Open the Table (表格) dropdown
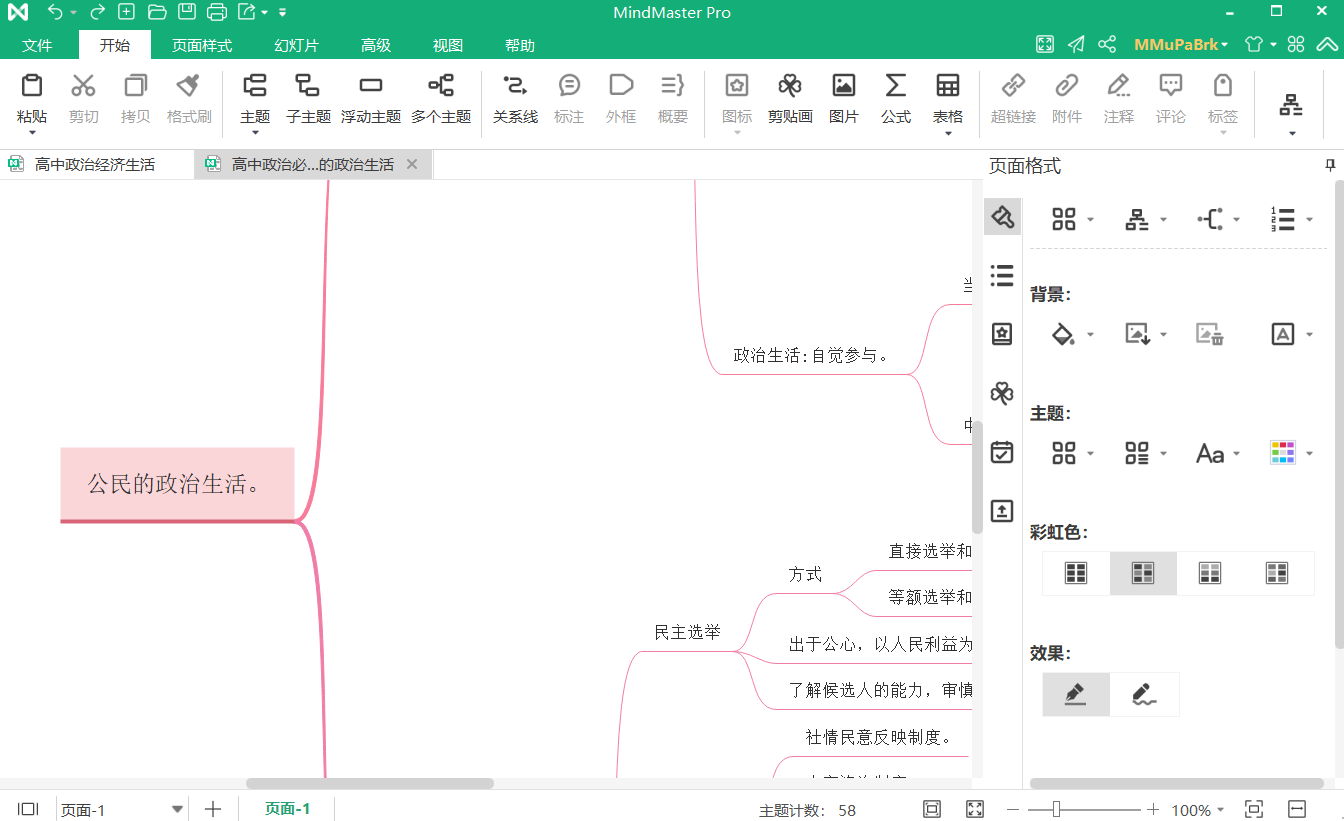 pos(948,133)
